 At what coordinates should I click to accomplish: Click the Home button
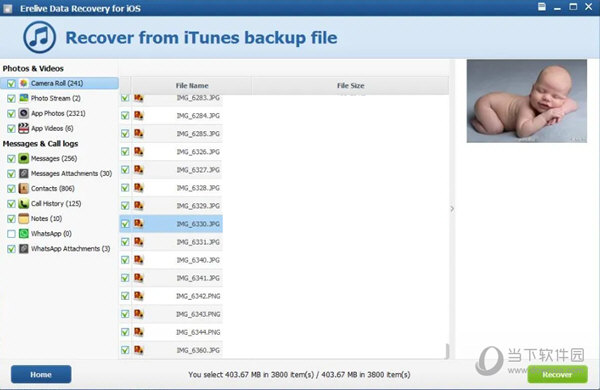[x=41, y=374]
